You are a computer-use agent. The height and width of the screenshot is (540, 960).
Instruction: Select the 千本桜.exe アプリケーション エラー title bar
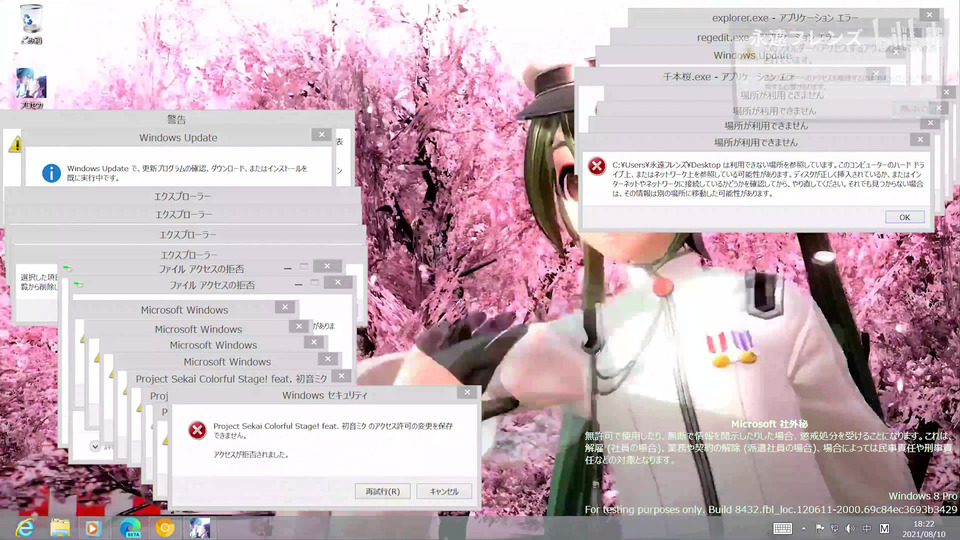click(729, 77)
